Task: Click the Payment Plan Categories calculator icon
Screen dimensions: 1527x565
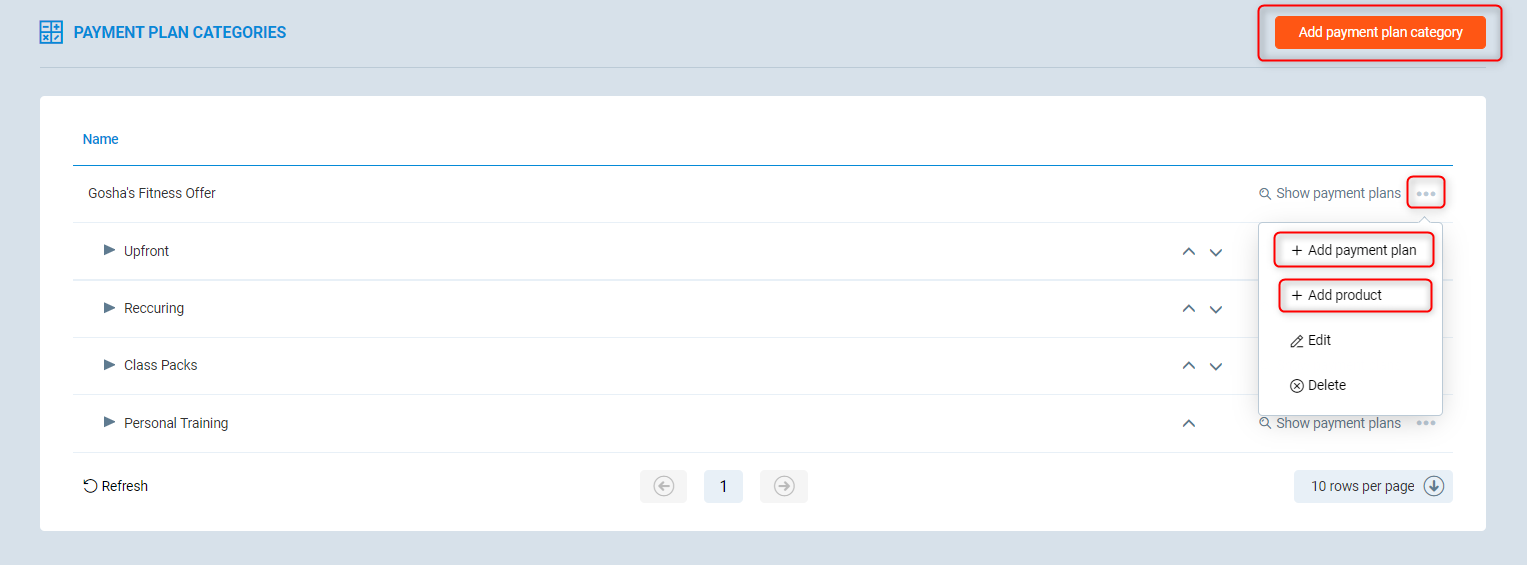Action: point(51,32)
